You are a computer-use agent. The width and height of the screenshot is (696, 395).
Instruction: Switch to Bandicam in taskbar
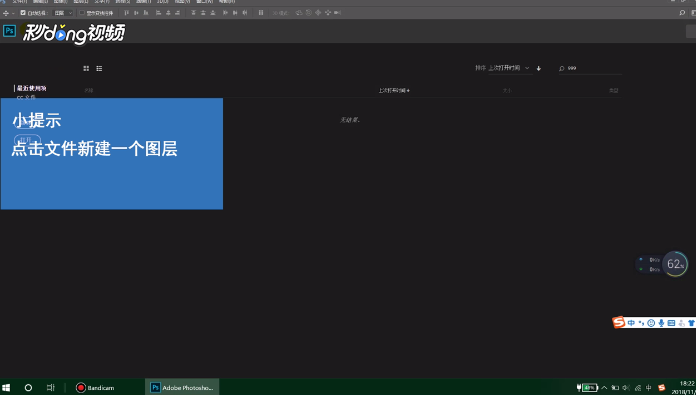coord(95,387)
